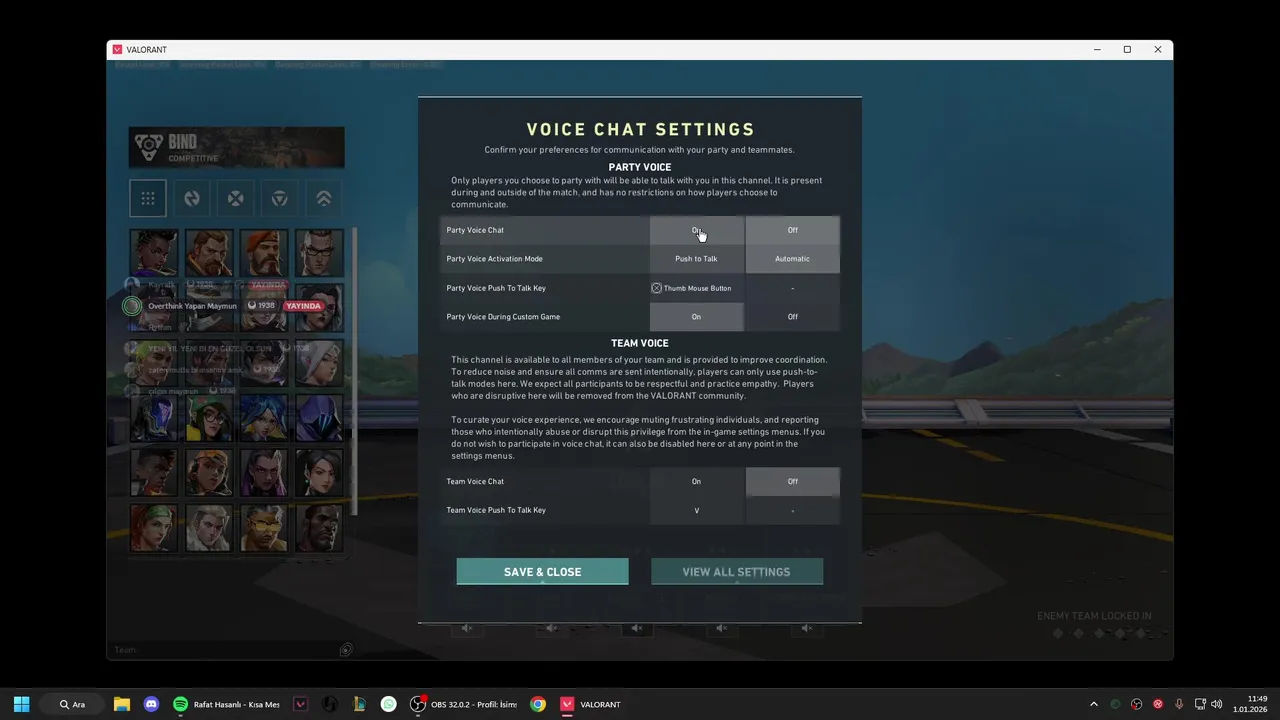Pick the Omen agent portrait

[x=320, y=418]
